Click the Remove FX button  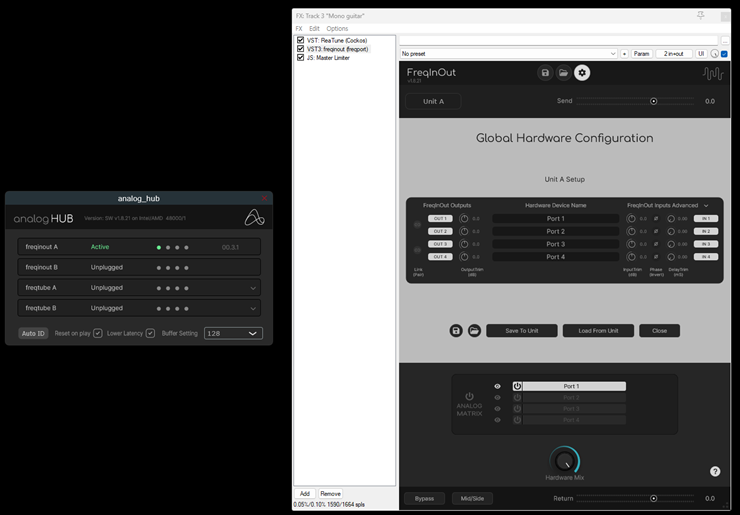pos(330,494)
